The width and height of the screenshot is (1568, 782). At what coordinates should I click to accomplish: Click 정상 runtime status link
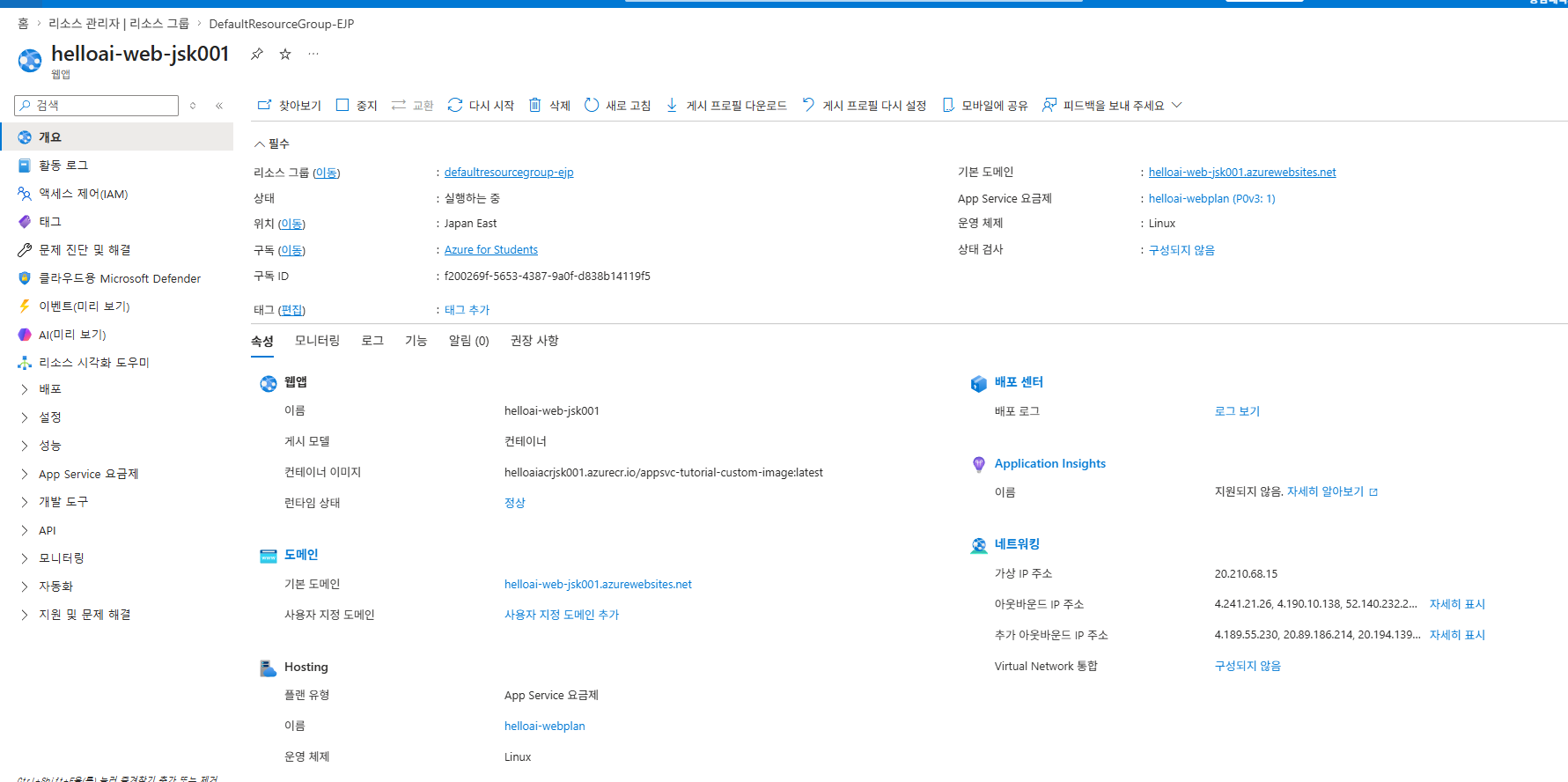coord(515,503)
